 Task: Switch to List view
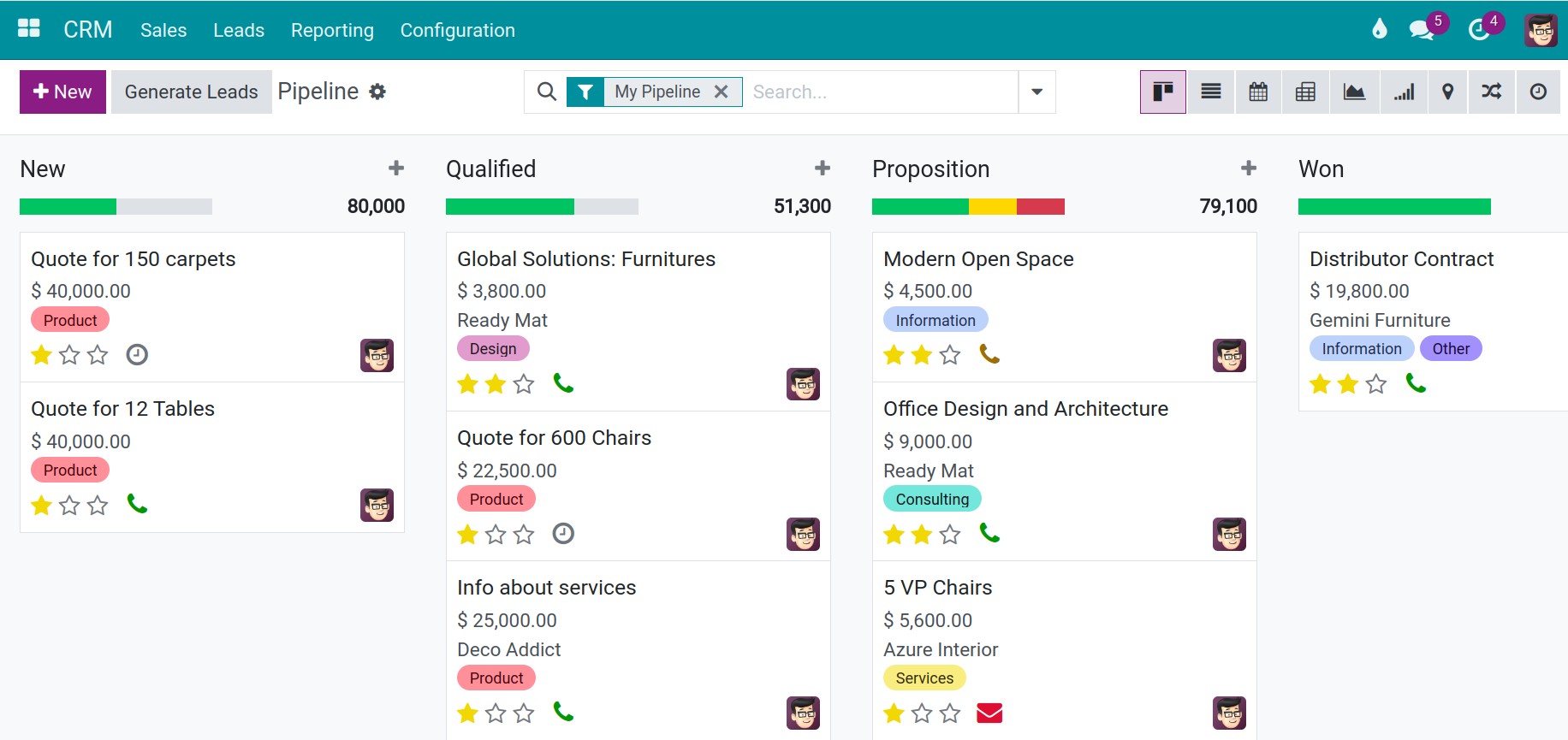tap(1211, 92)
